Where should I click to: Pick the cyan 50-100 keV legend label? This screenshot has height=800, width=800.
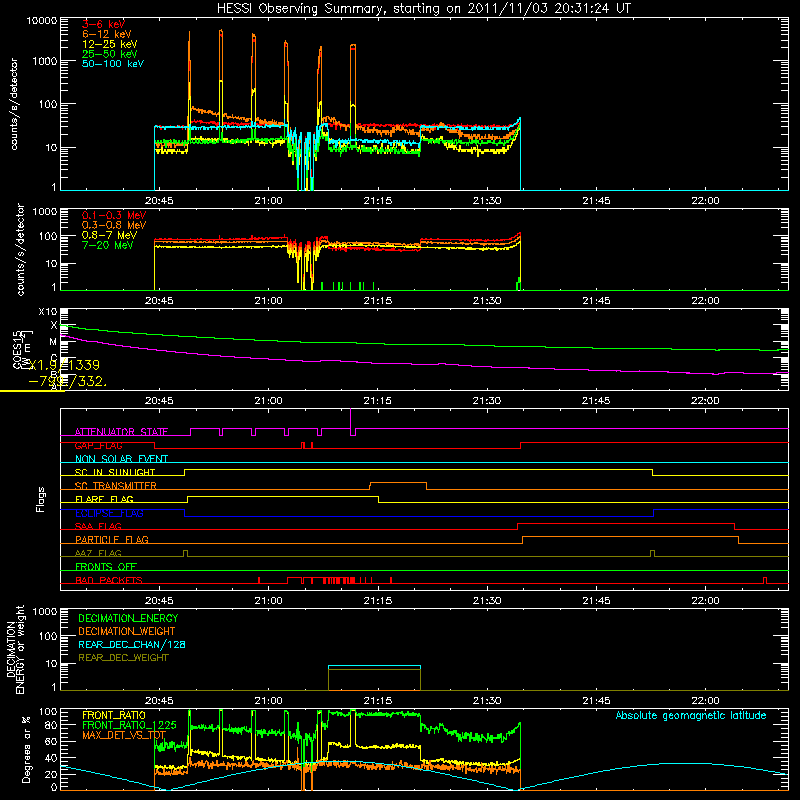pyautogui.click(x=113, y=64)
